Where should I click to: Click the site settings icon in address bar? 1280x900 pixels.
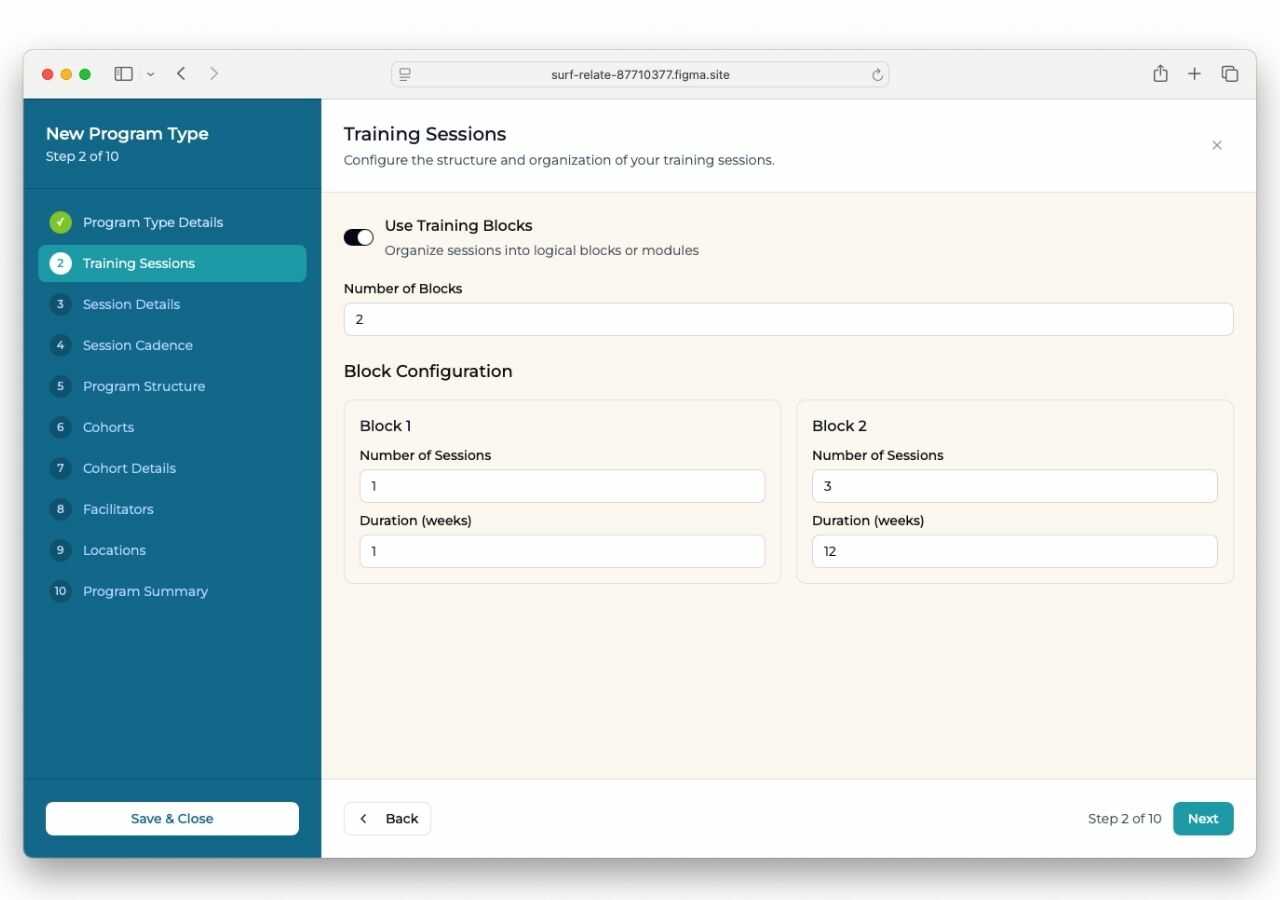tap(405, 75)
